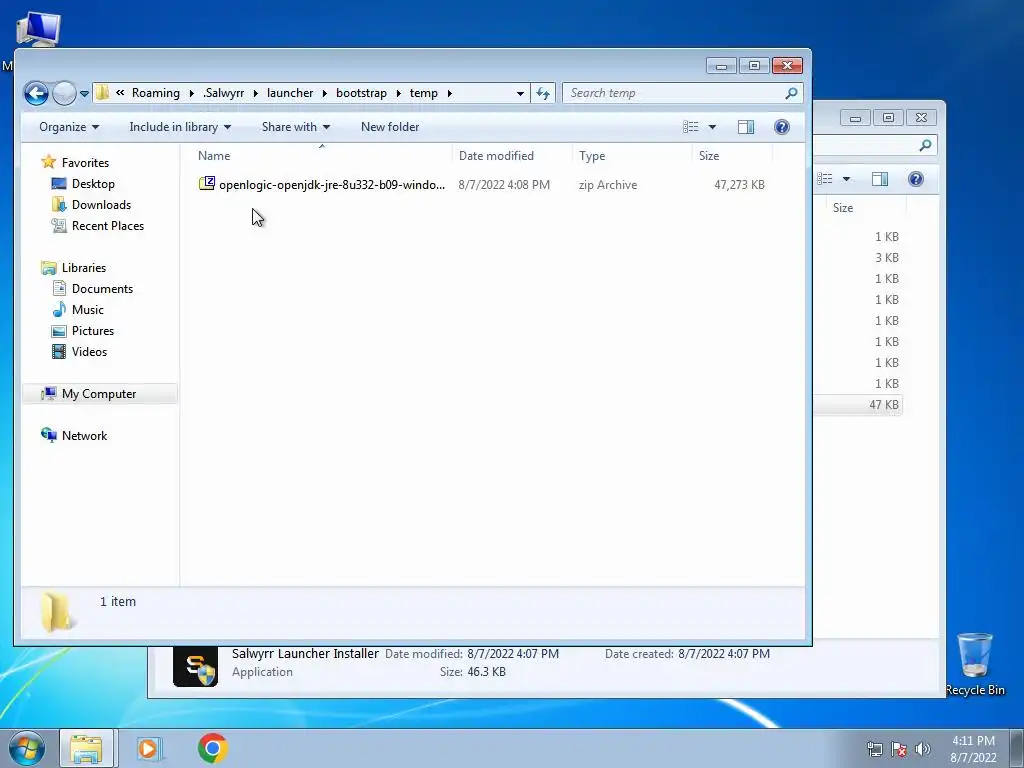Click the 47,273 KB size cell
The height and width of the screenshot is (768, 1024).
(739, 185)
